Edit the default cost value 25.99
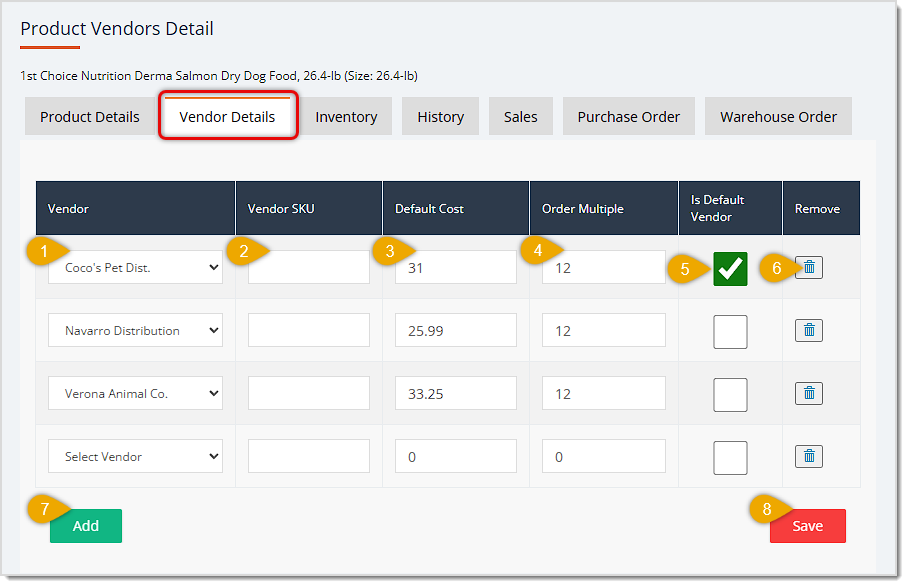907x586 pixels. tap(456, 330)
